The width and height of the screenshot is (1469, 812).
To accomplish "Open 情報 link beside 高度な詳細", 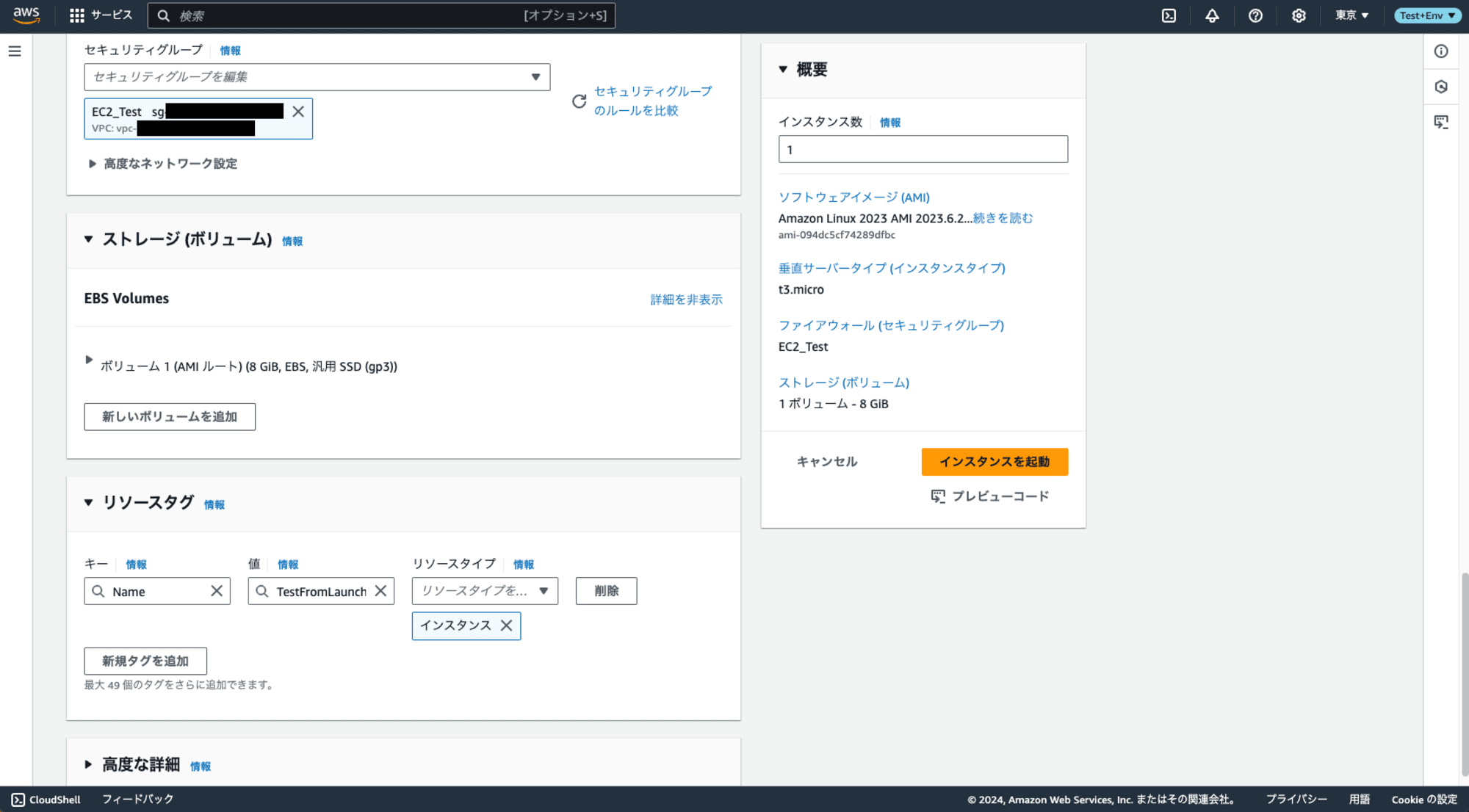I will point(201,766).
